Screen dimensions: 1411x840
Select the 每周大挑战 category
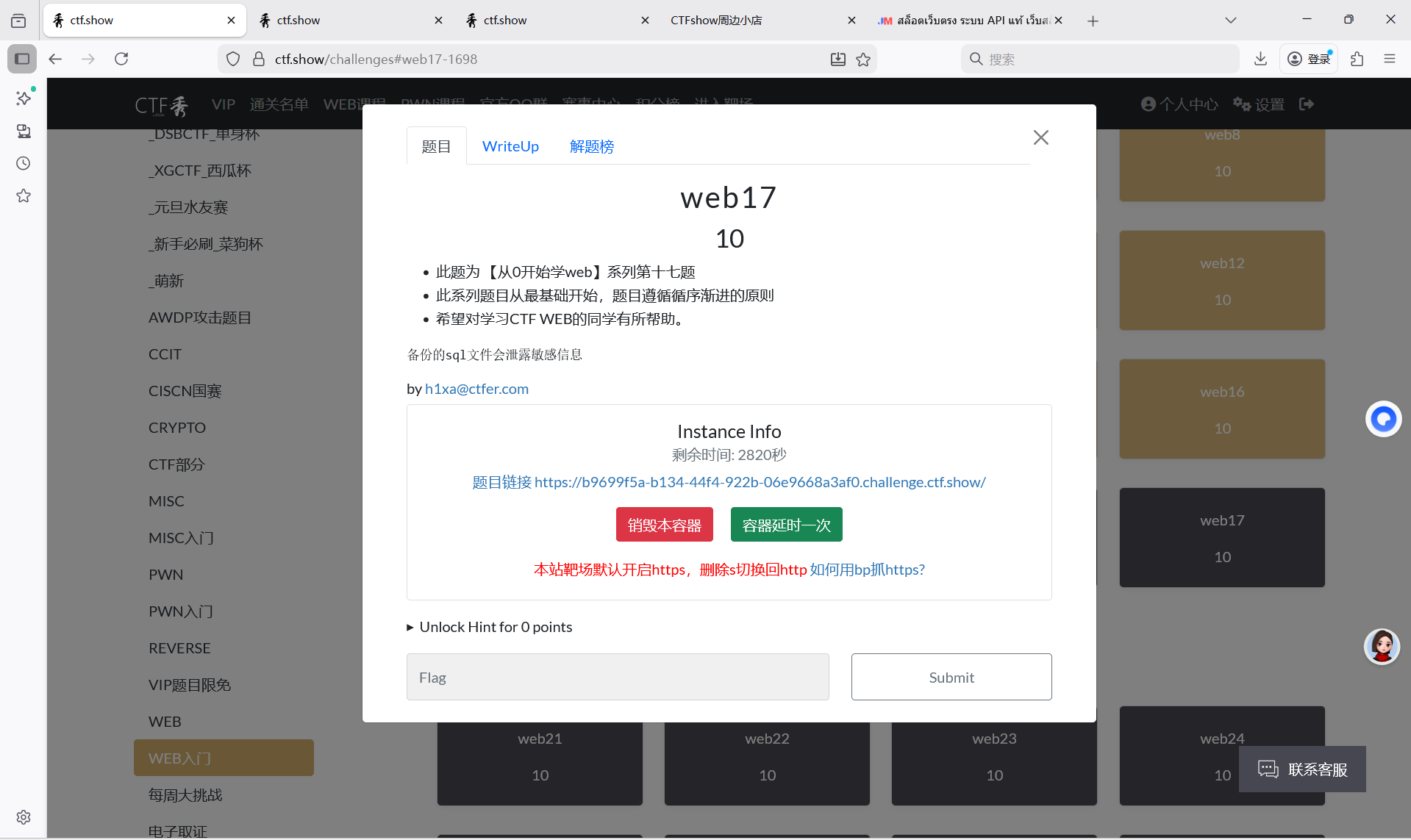click(185, 795)
